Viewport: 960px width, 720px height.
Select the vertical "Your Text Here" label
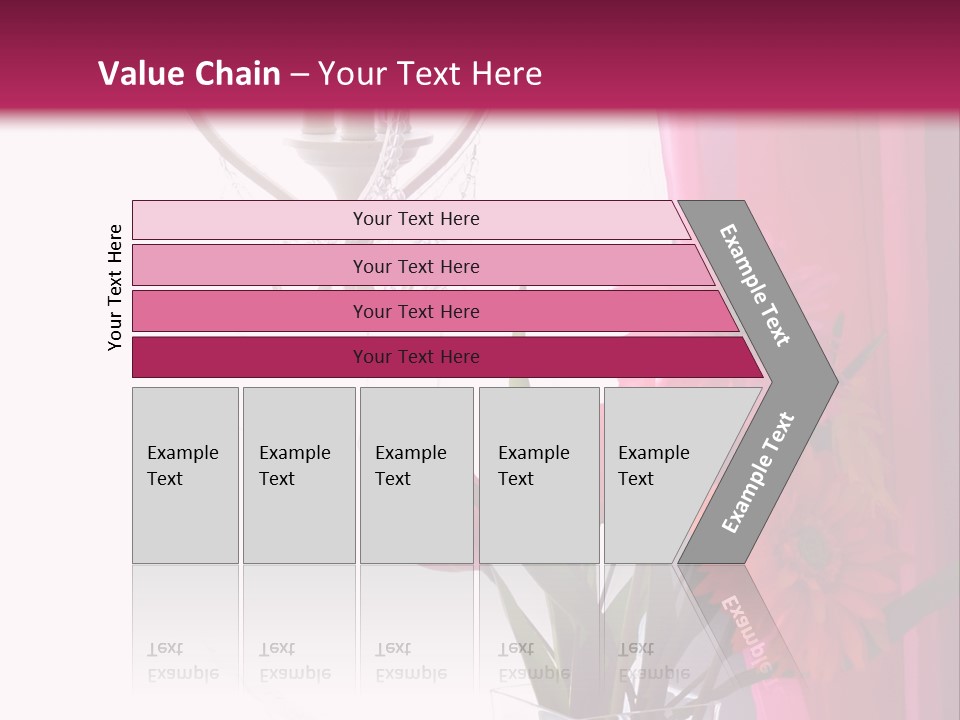115,287
